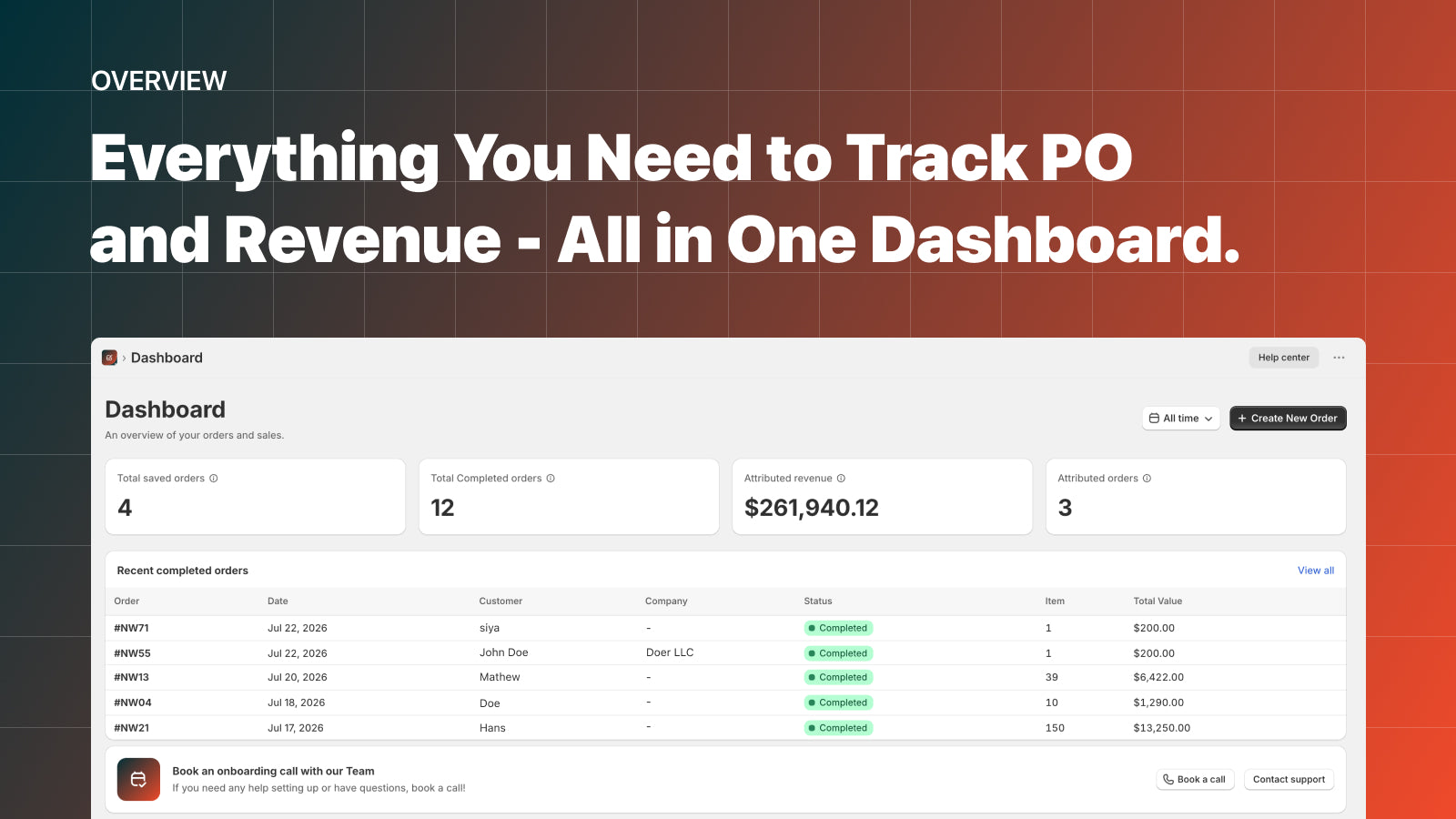Image resolution: width=1456 pixels, height=819 pixels.
Task: Click the Dashboard breadcrumb label
Action: point(167,358)
